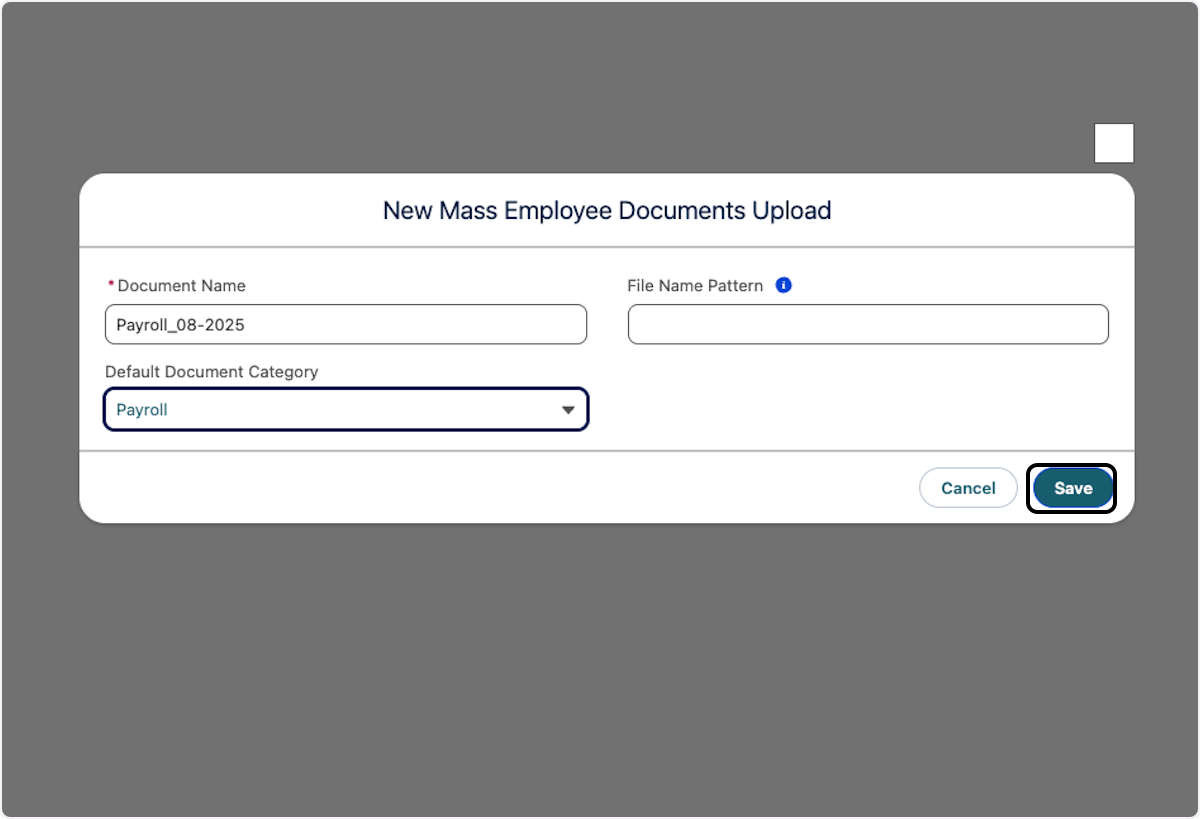The image size is (1200, 819).
Task: Focus the empty File Name Pattern field
Action: pyautogui.click(x=867, y=324)
